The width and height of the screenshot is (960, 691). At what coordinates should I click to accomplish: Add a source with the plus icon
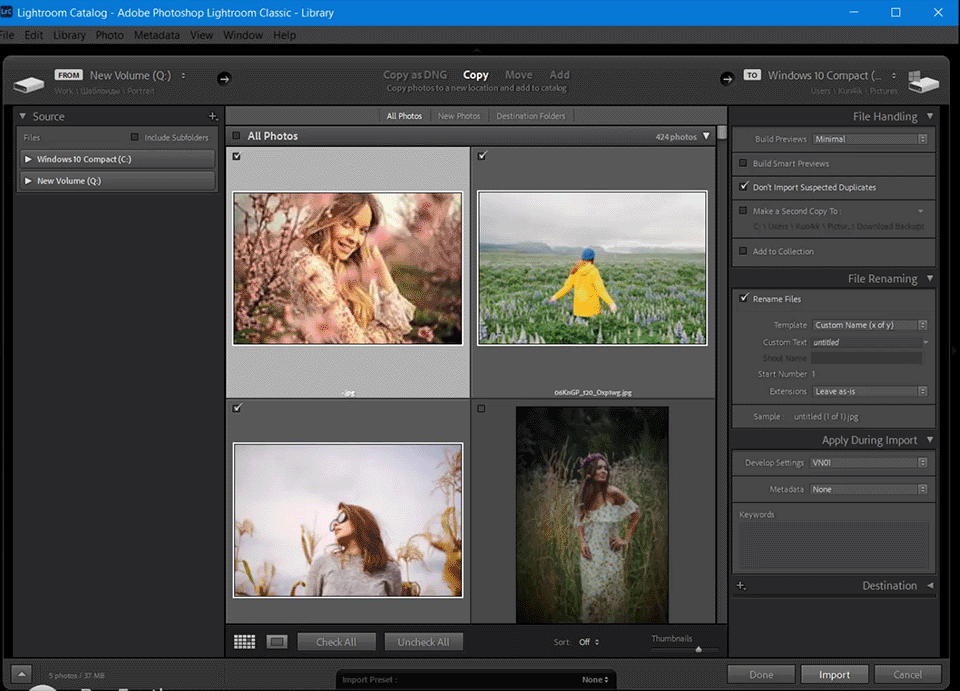point(212,116)
